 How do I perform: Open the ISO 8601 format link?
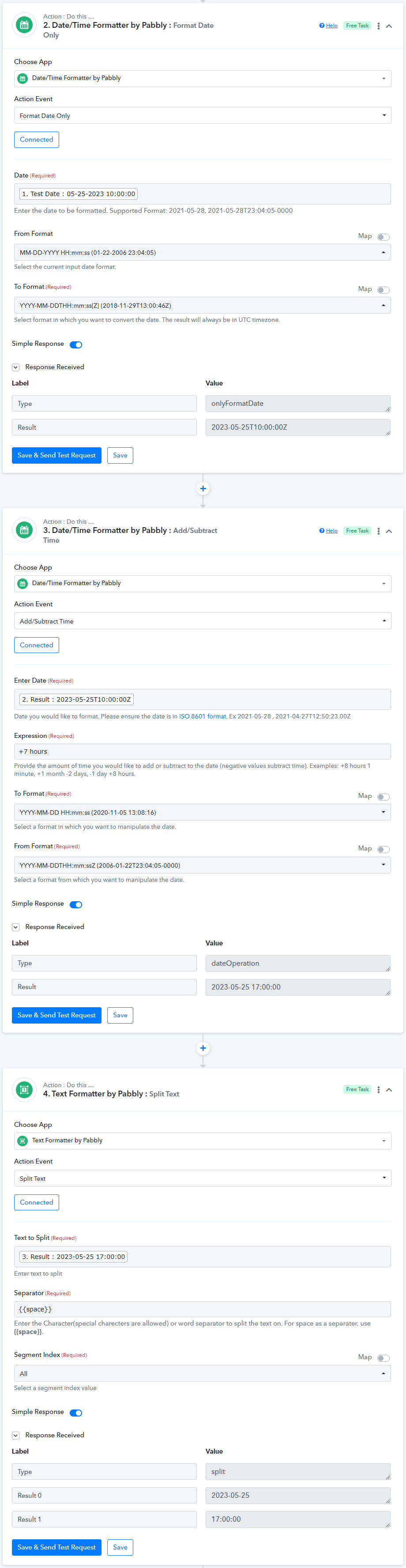[202, 716]
